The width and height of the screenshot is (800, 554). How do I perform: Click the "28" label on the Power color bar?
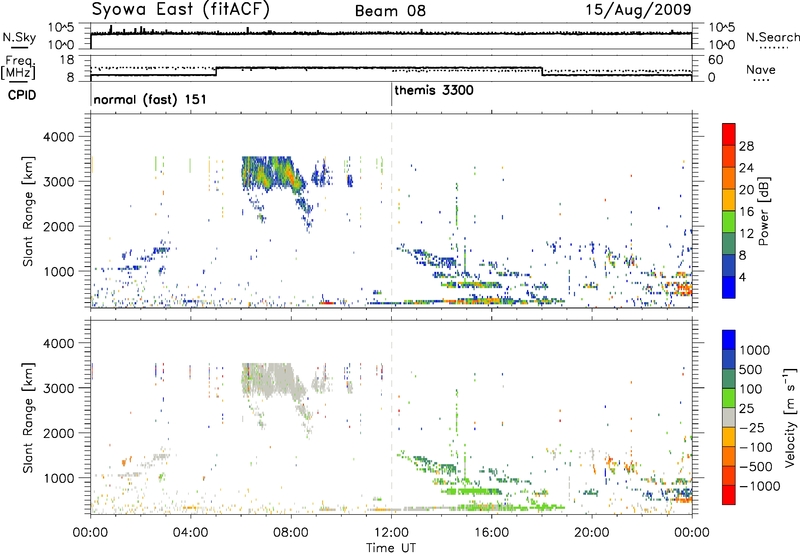[746, 146]
